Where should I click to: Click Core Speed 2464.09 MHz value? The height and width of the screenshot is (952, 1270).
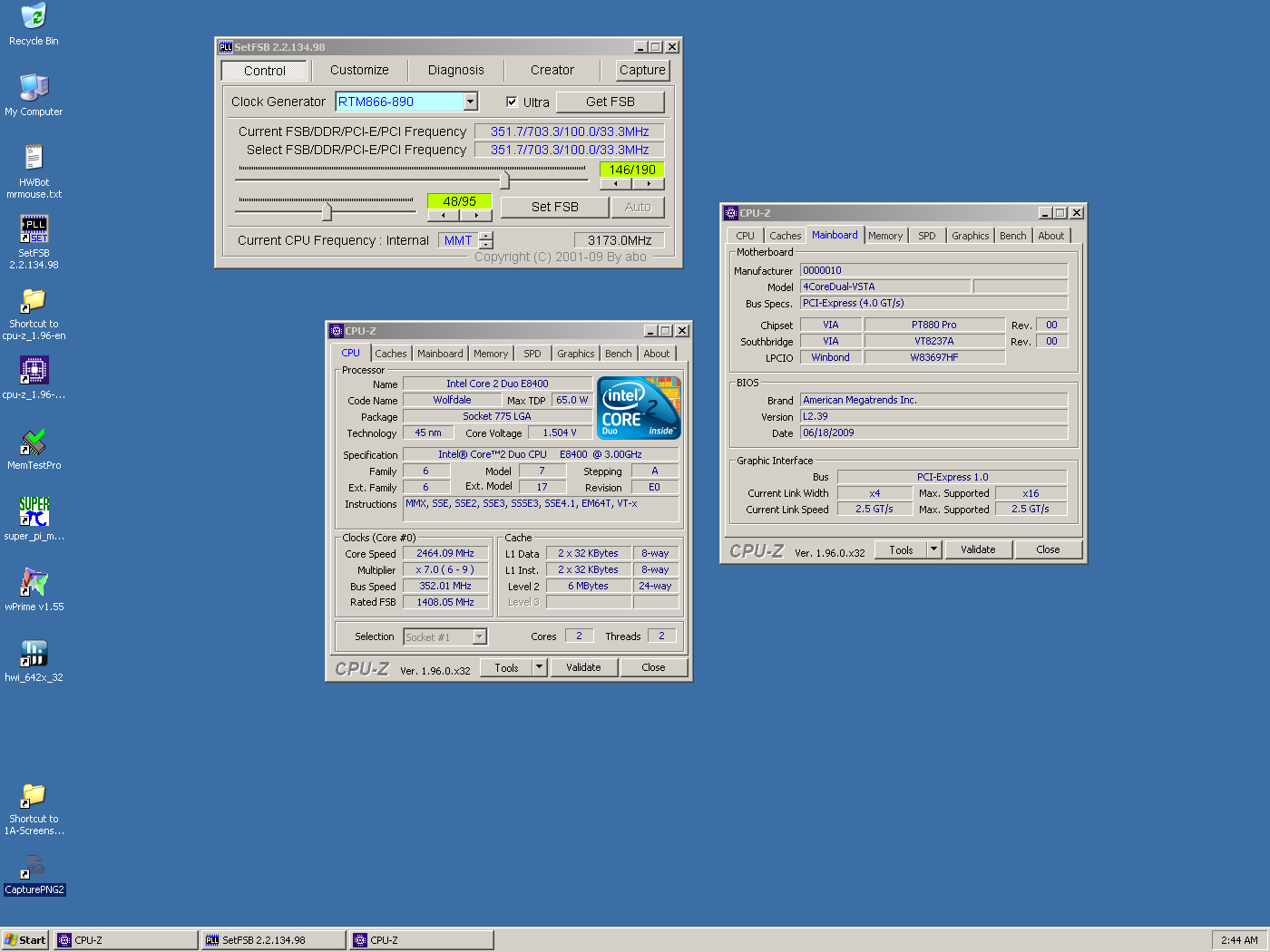coord(445,553)
